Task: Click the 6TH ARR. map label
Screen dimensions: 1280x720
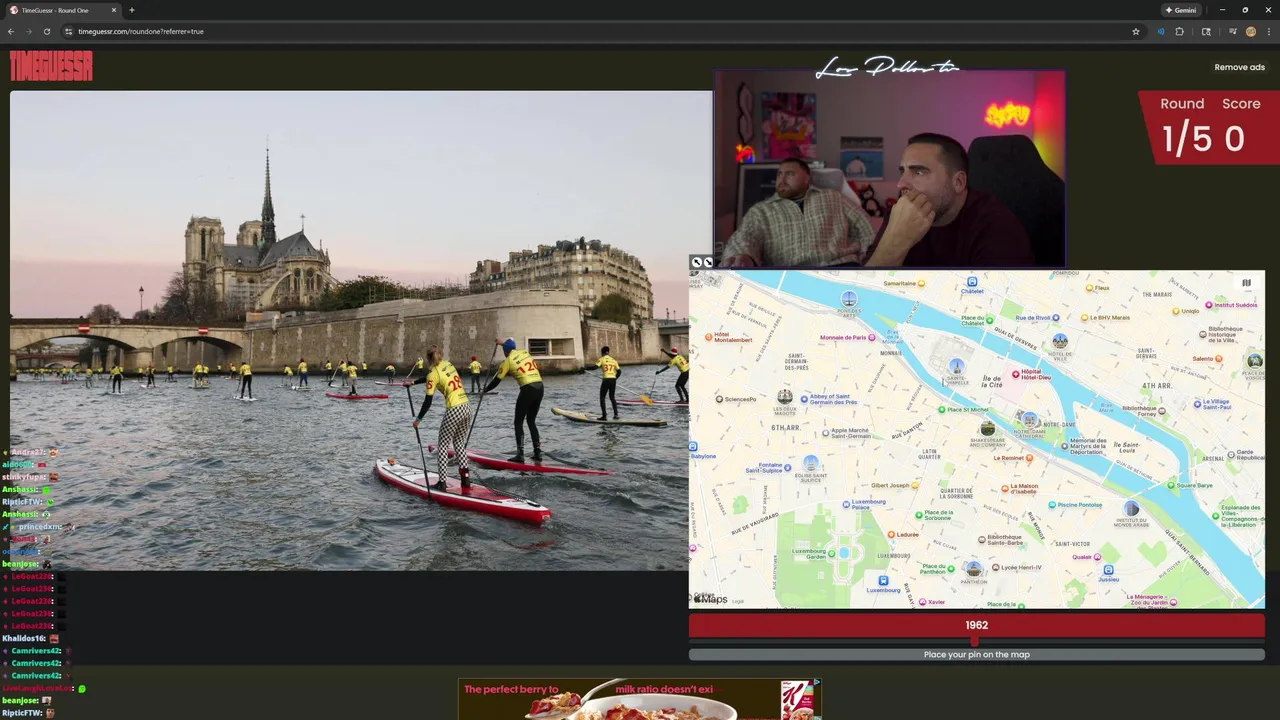Action: [x=785, y=427]
